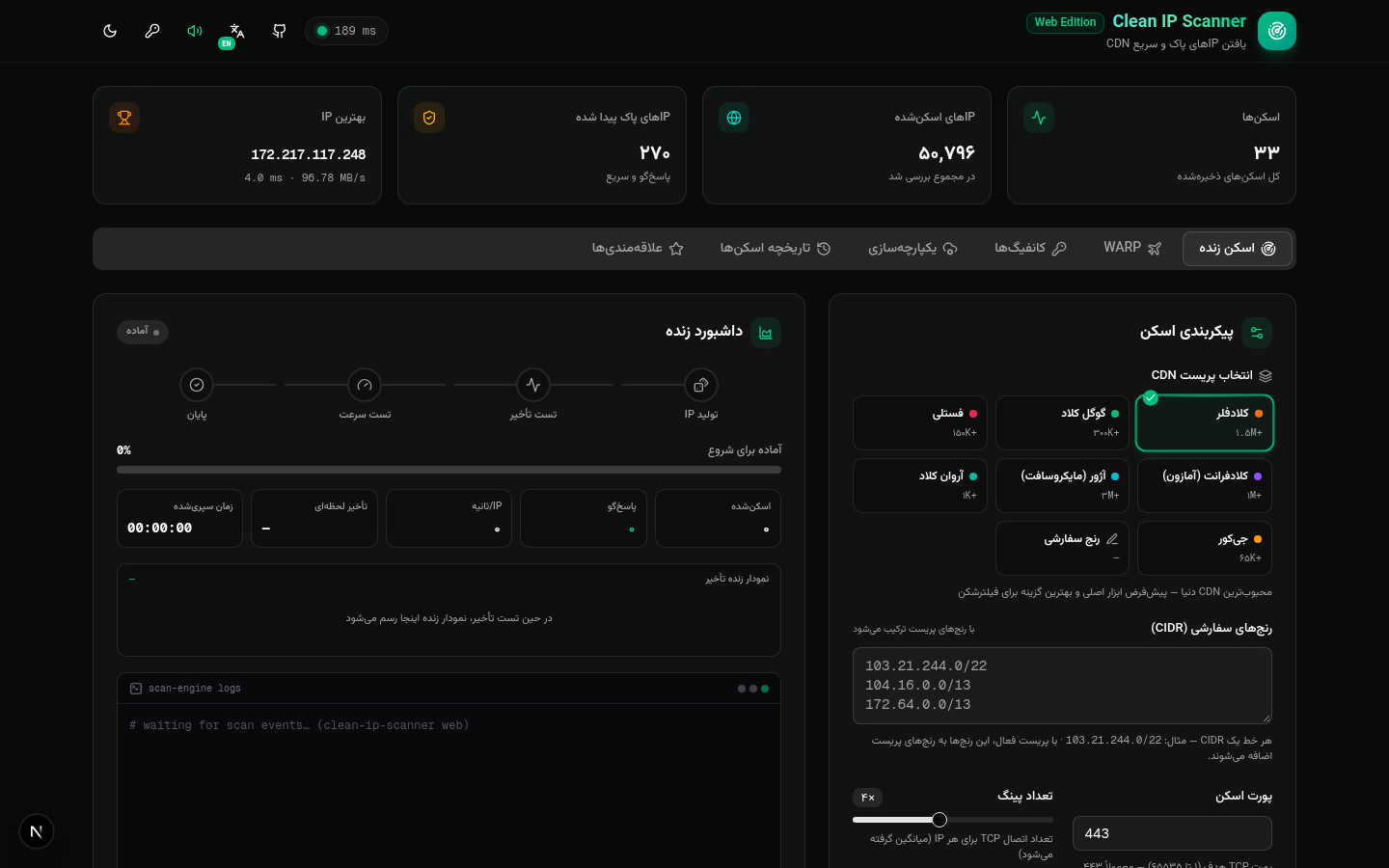Image resolution: width=1389 pixels, height=868 pixels.
Task: Click the IP generation step icon
Action: 701,385
